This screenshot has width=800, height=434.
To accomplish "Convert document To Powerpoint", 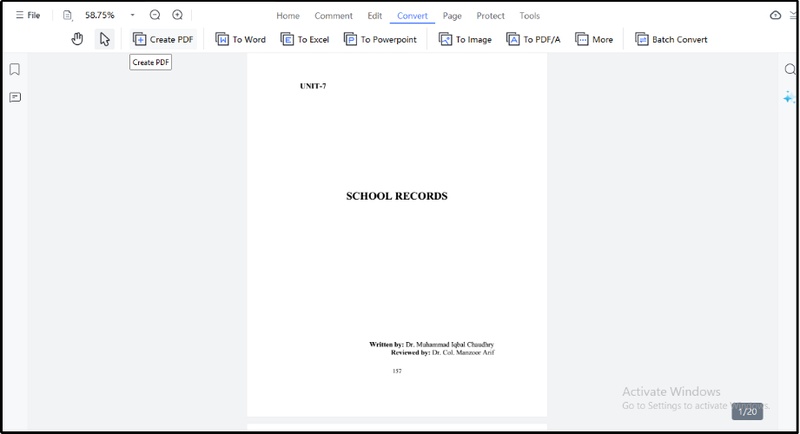I will point(380,39).
